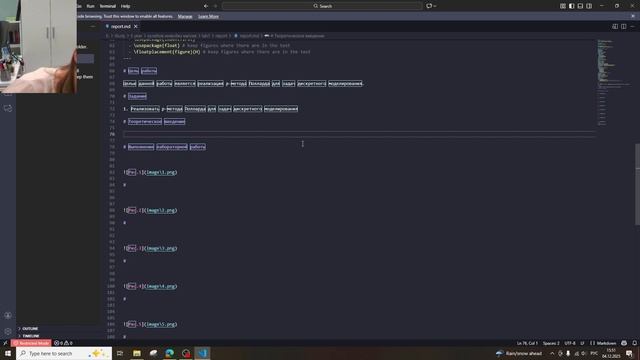Click the Type here to search box

pyautogui.click(x=64, y=353)
